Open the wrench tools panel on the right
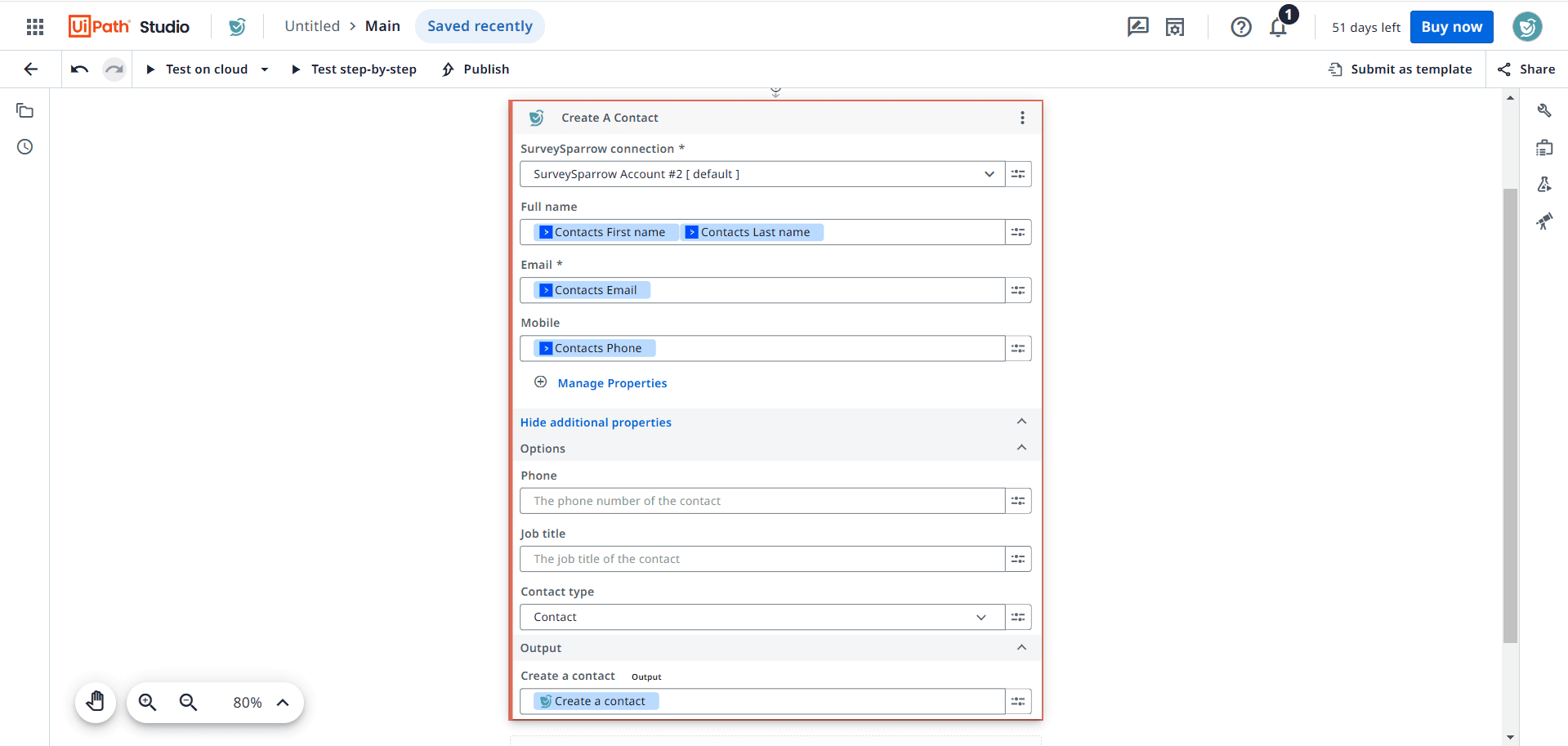The height and width of the screenshot is (746, 1568). (x=1544, y=109)
